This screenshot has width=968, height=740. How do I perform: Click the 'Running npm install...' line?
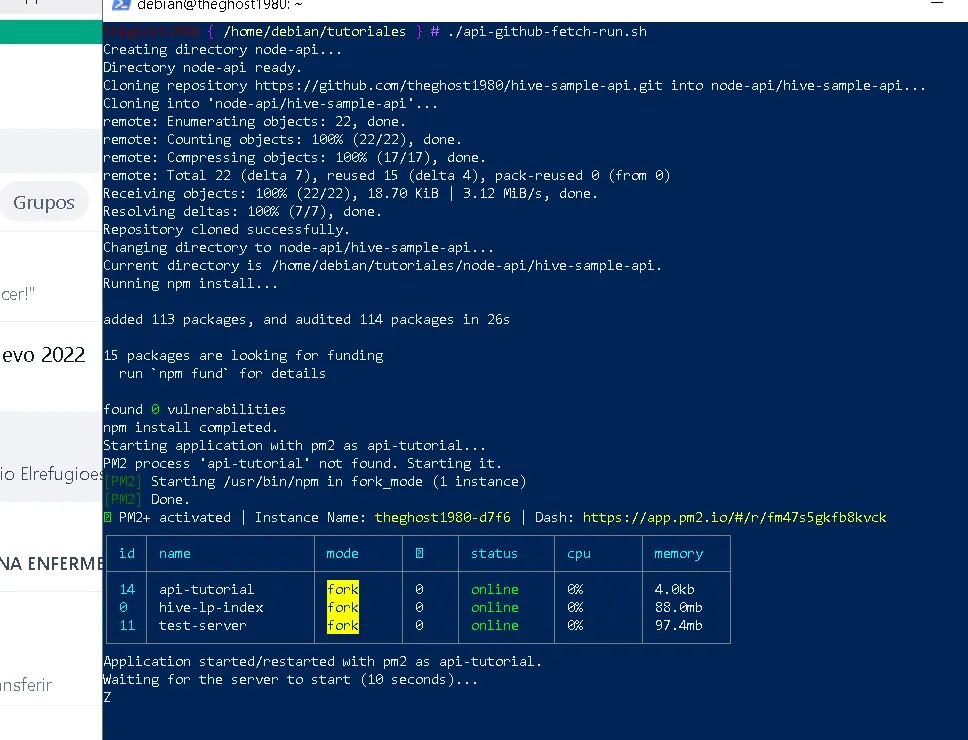click(x=190, y=283)
